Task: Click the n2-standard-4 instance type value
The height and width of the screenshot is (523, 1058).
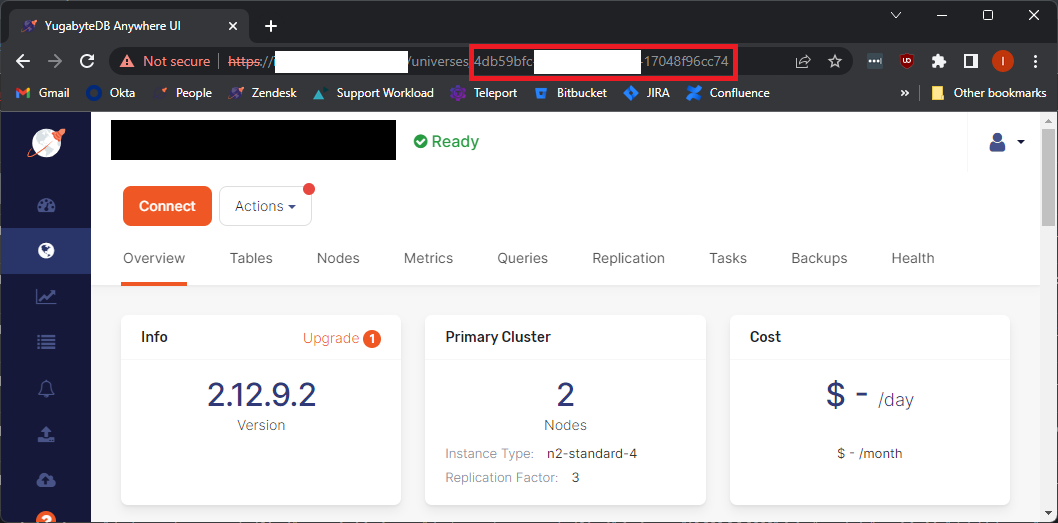Action: coord(592,453)
